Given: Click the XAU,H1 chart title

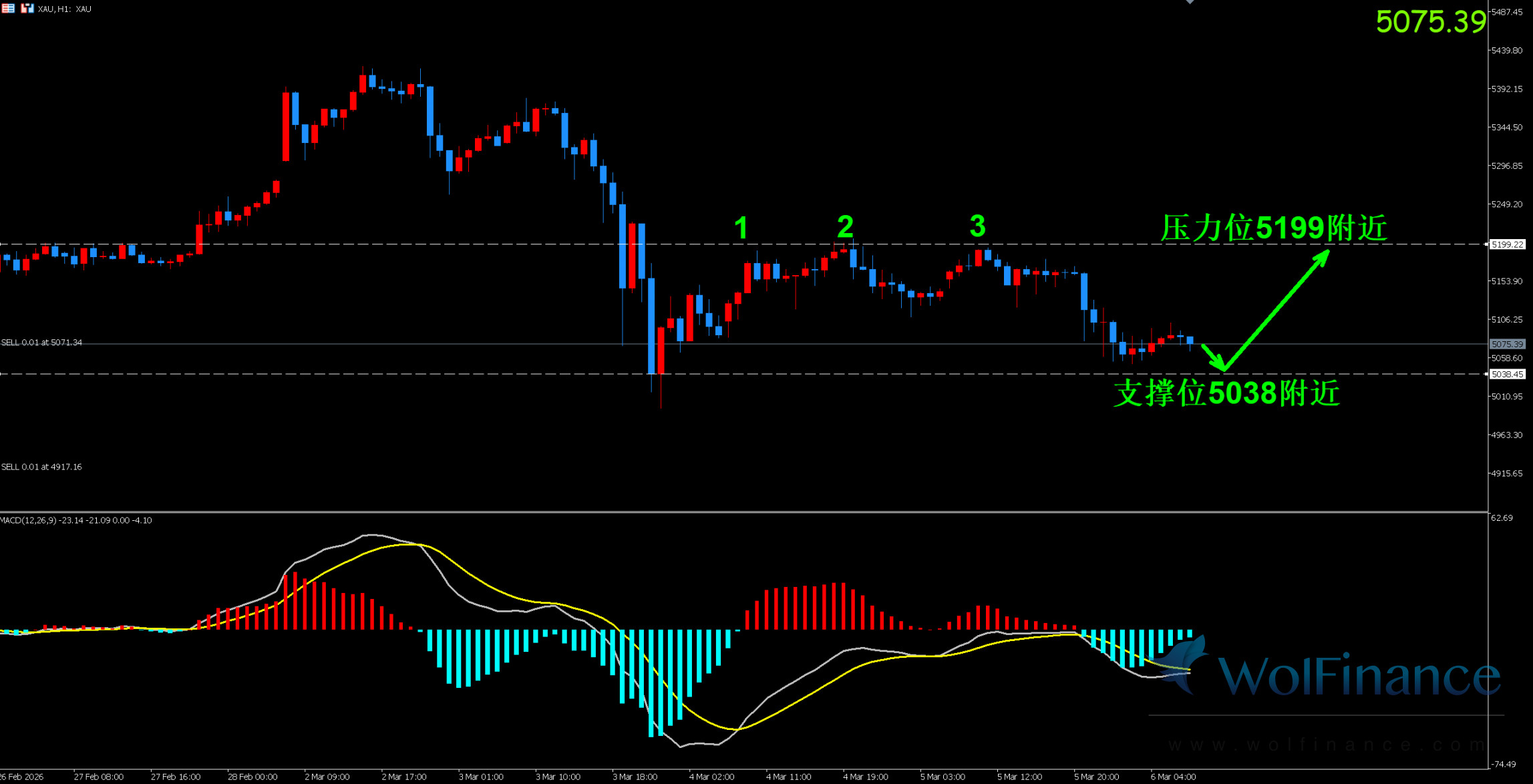Looking at the screenshot, I should click(65, 9).
